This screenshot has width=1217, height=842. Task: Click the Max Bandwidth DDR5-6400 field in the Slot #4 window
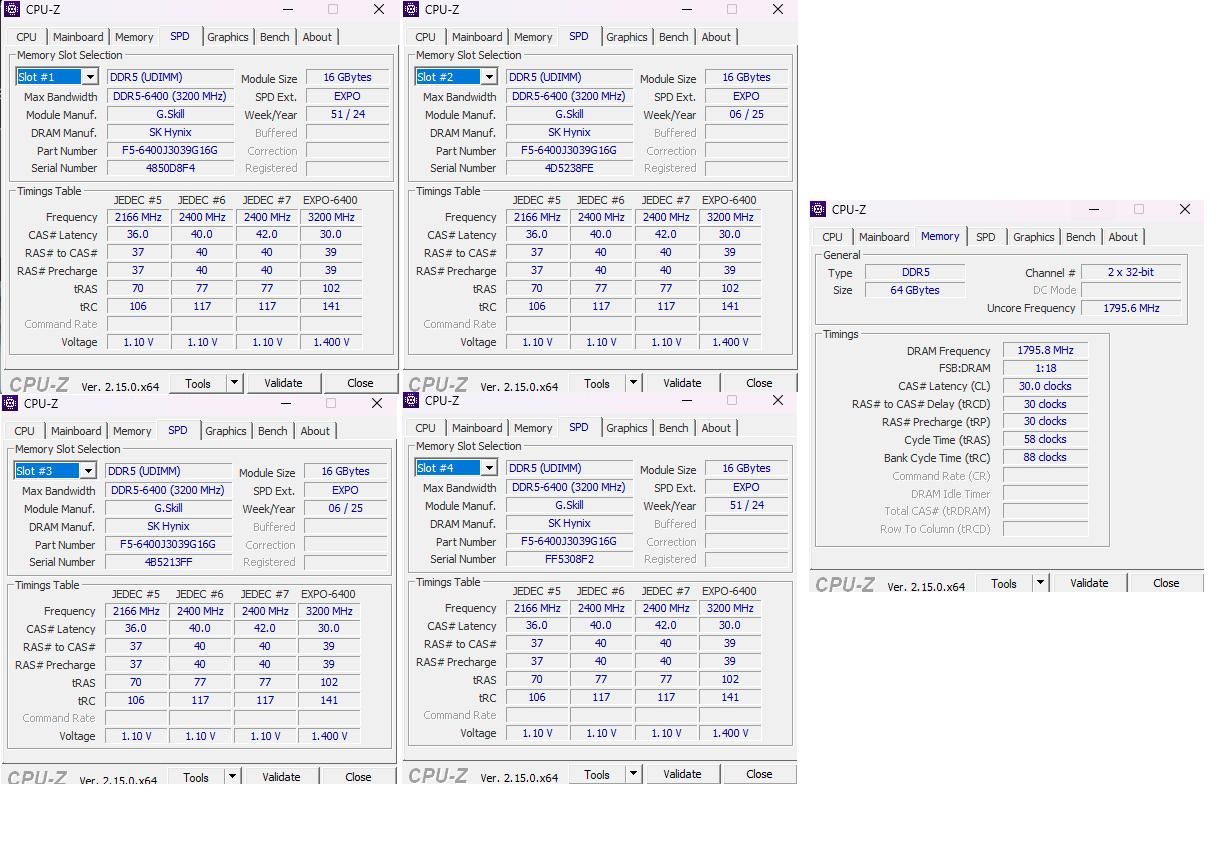(x=569, y=487)
